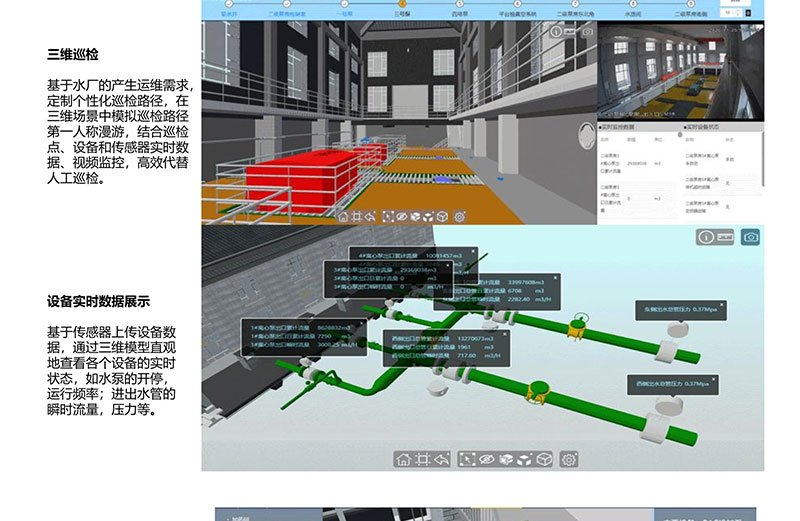Toggle the eye visibility icon in the lower toolbar

487,459
